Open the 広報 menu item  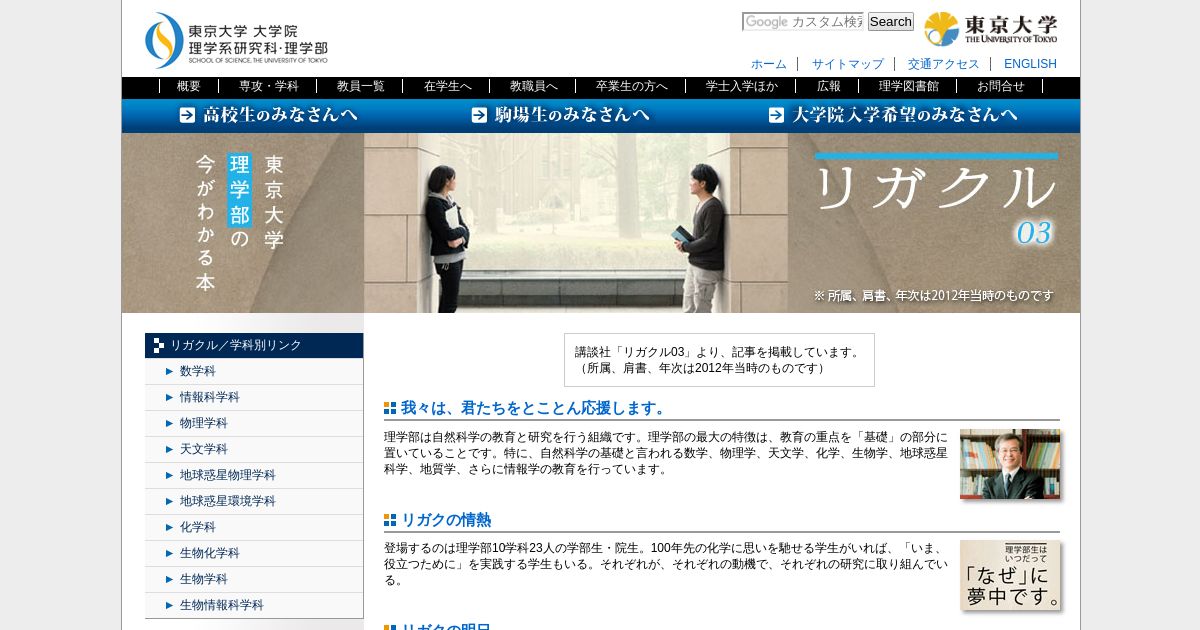829,87
